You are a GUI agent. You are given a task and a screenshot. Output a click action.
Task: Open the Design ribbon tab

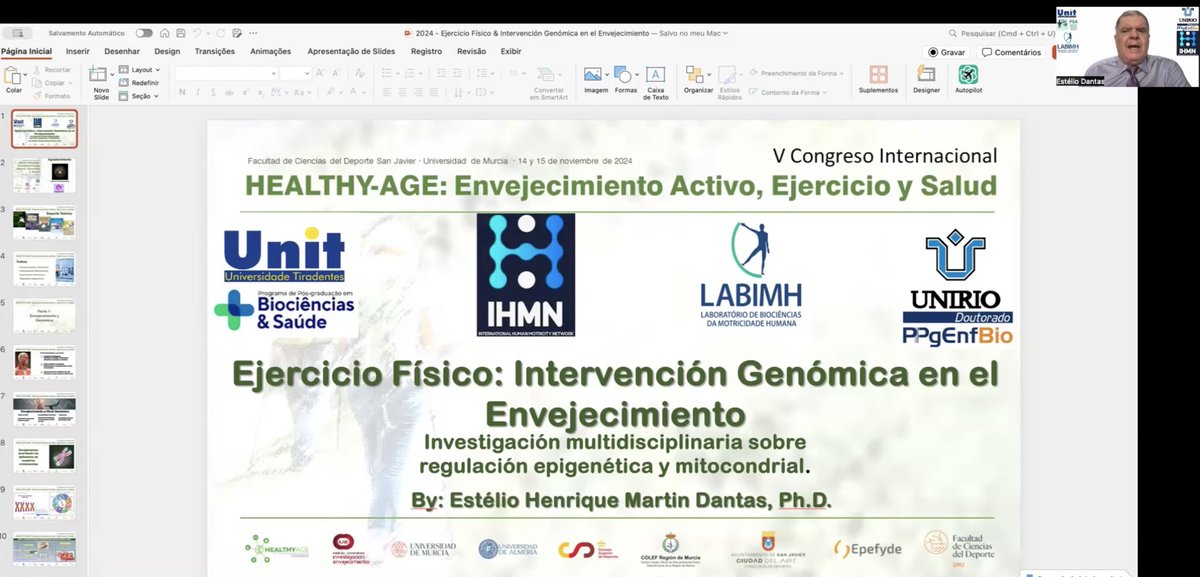(x=167, y=51)
